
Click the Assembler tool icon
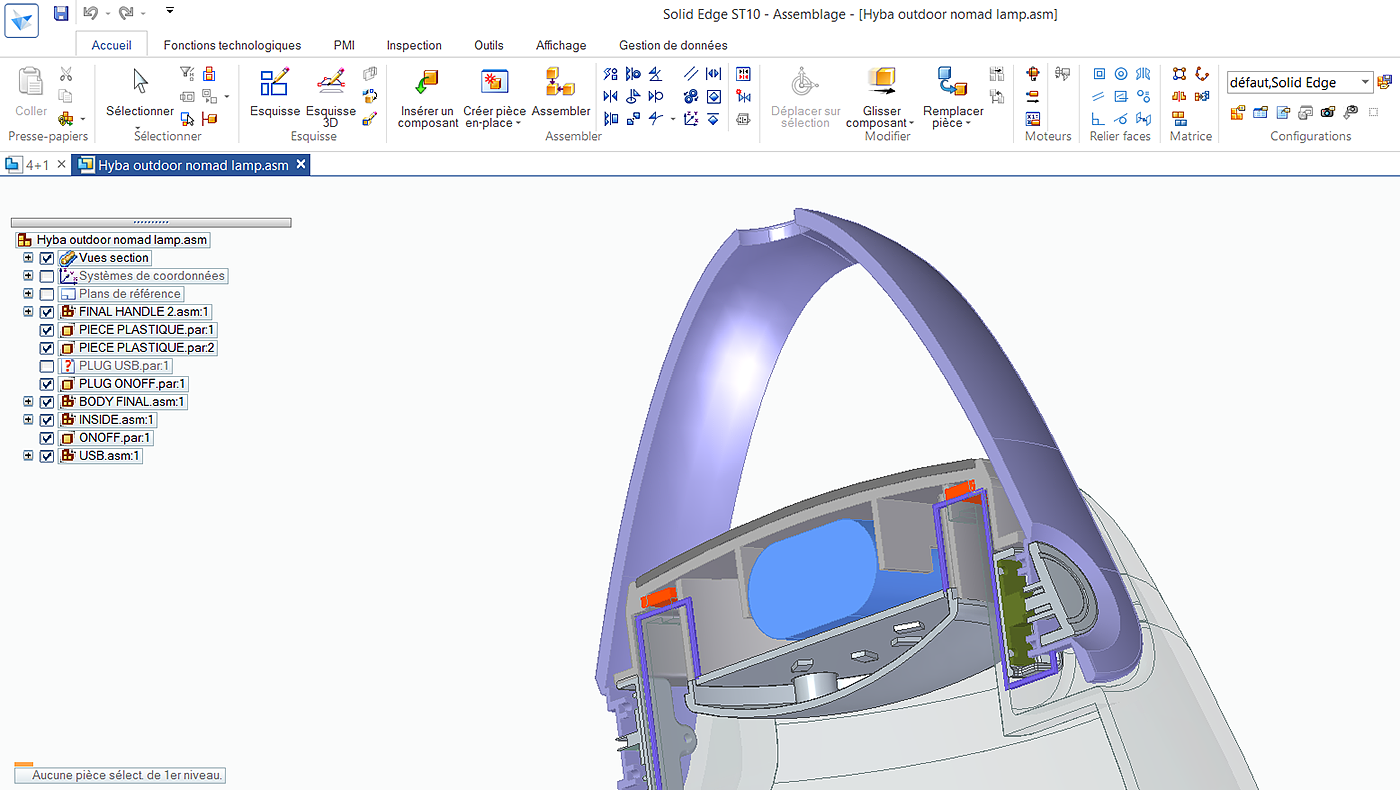pos(560,84)
